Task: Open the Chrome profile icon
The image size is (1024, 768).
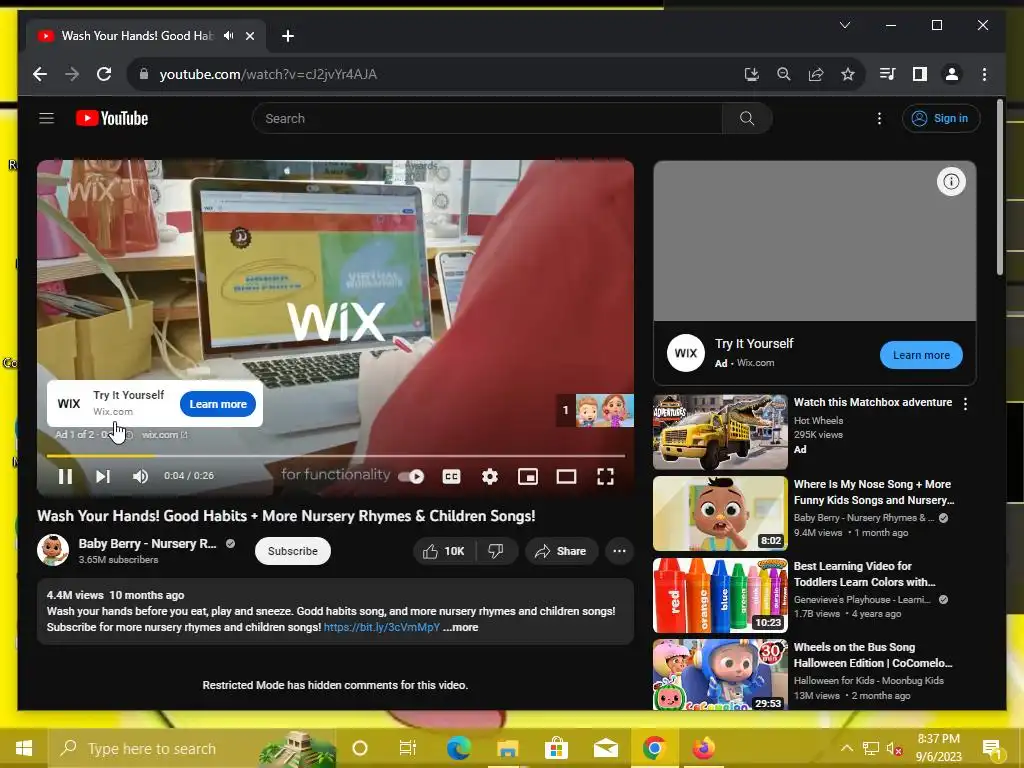Action: coord(952,74)
